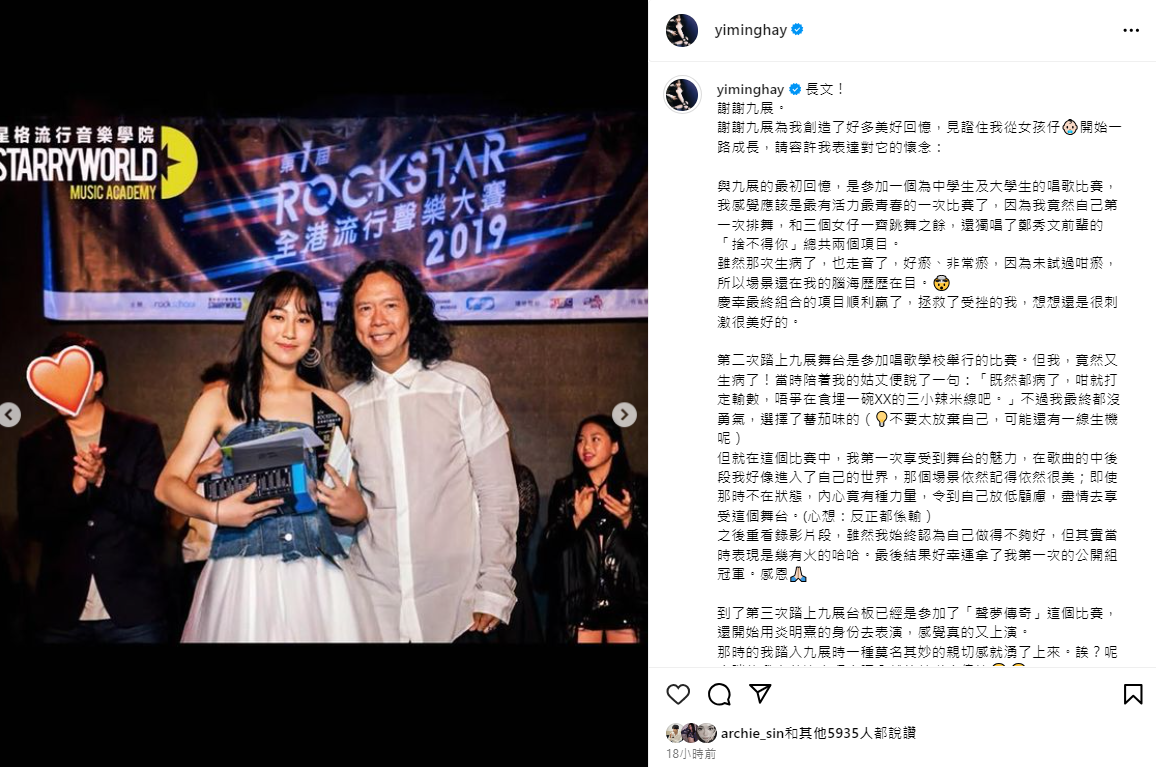Image resolution: width=1156 pixels, height=767 pixels.
Task: Click the 18小時前 timestamp
Action: point(691,754)
